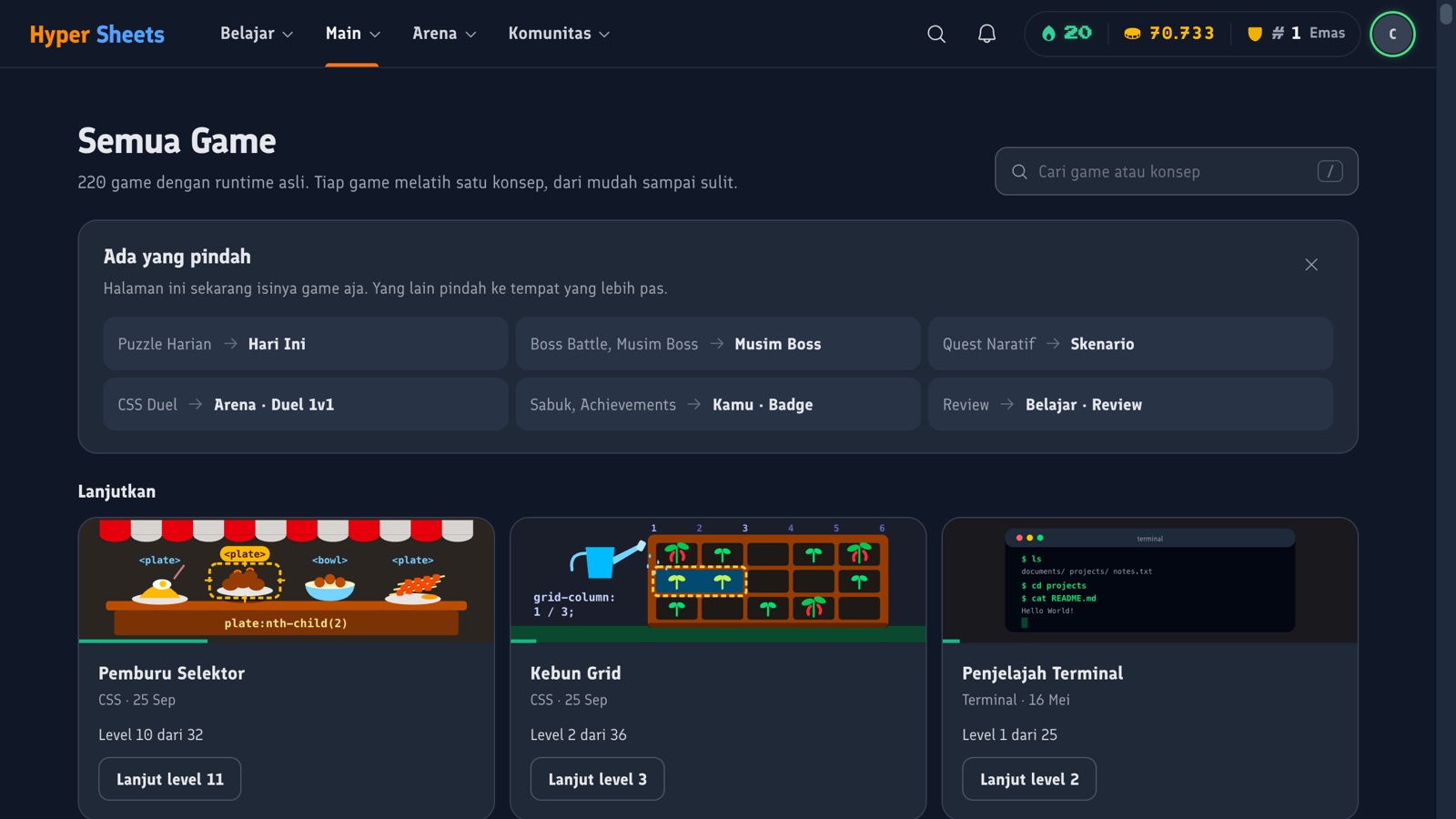Click Lanjut level 3 button
This screenshot has height=819, width=1456.
click(597, 779)
